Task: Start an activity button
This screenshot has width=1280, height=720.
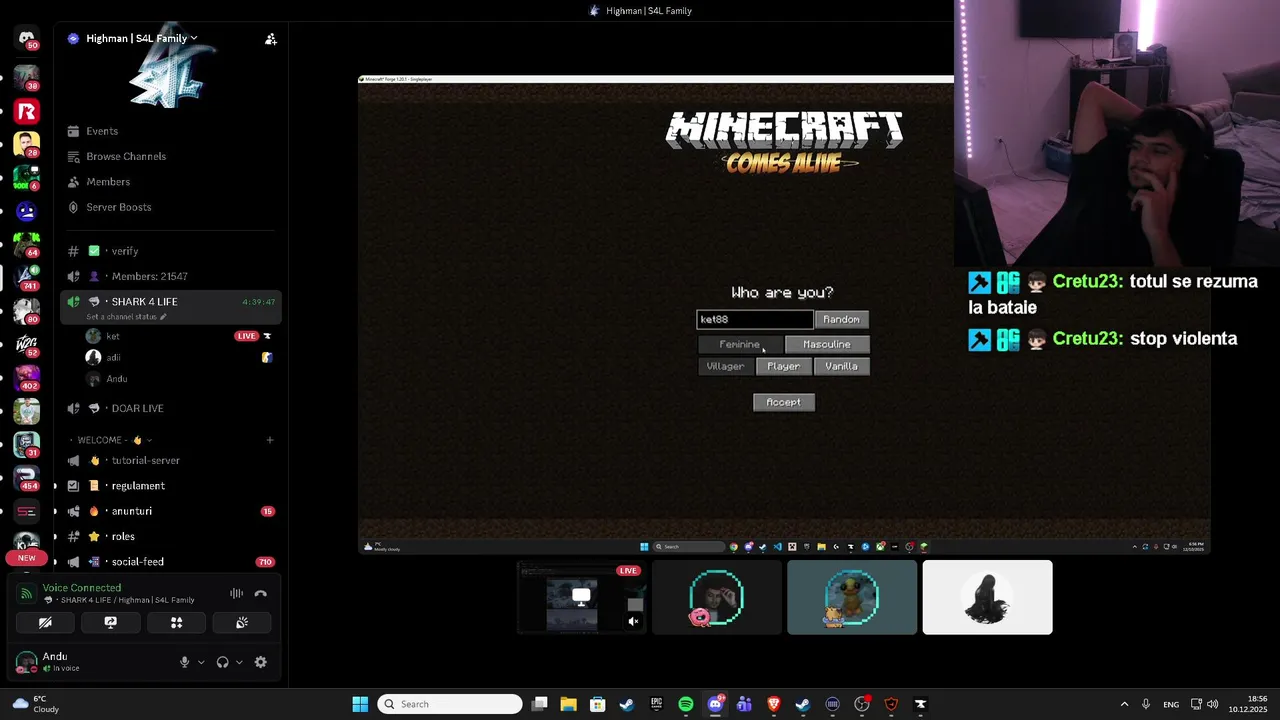Action: click(176, 622)
